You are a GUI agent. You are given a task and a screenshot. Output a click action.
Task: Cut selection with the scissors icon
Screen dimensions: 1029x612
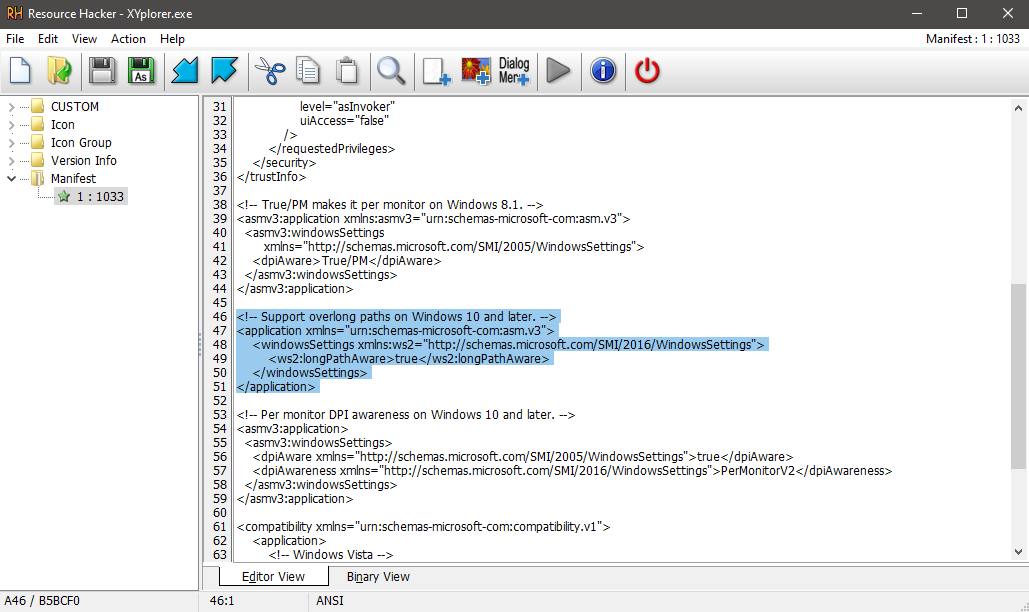coord(268,70)
